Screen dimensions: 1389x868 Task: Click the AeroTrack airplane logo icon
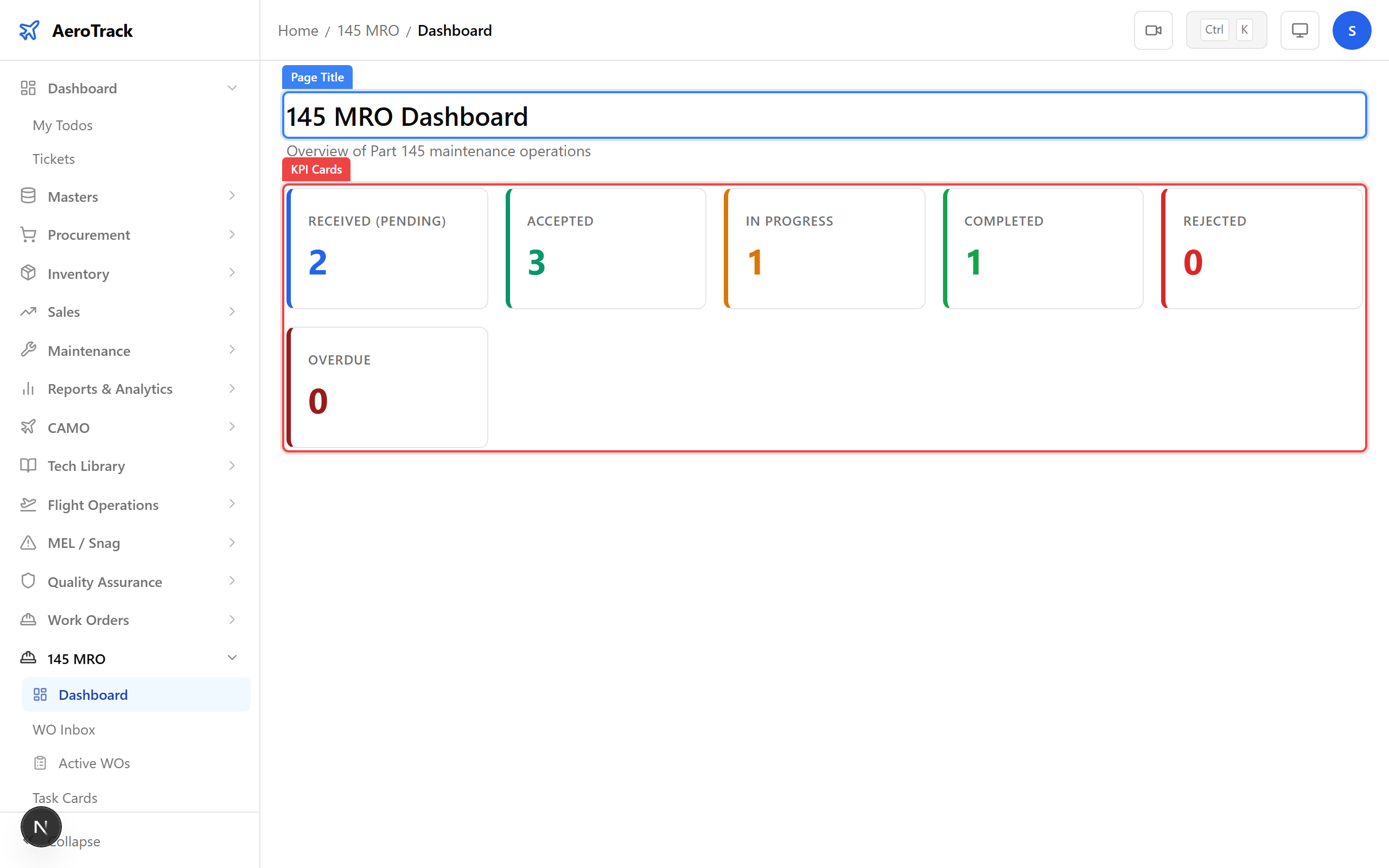pos(29,30)
